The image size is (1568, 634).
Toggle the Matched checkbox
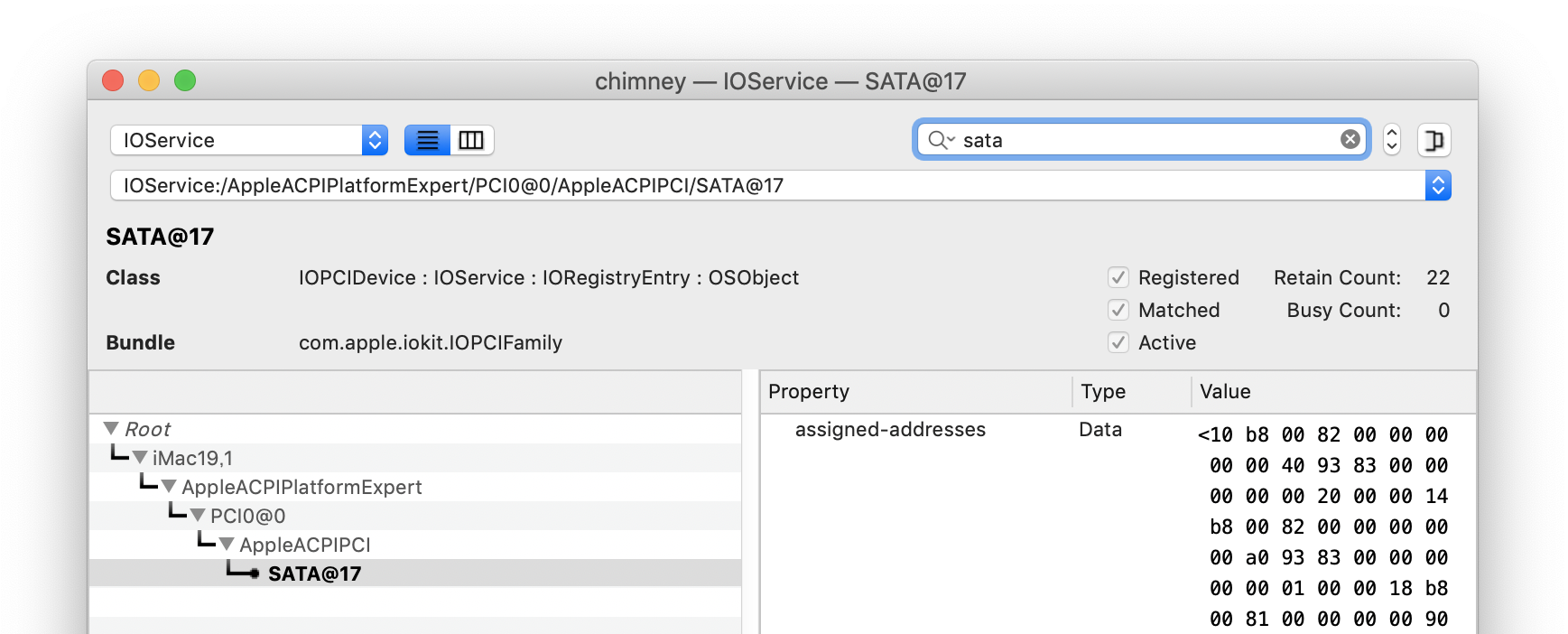(x=1118, y=310)
